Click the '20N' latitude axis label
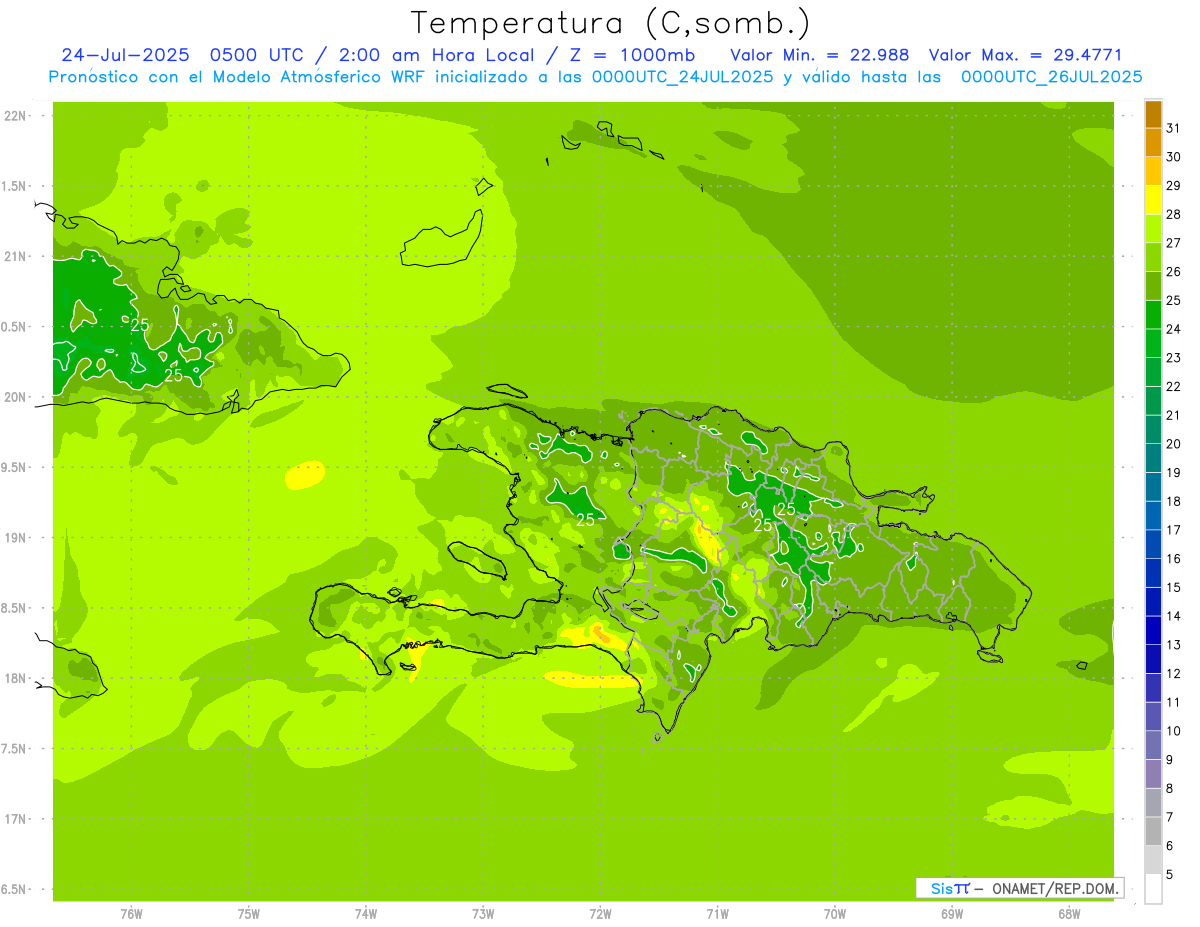This screenshot has width=1200, height=927. (x=16, y=397)
